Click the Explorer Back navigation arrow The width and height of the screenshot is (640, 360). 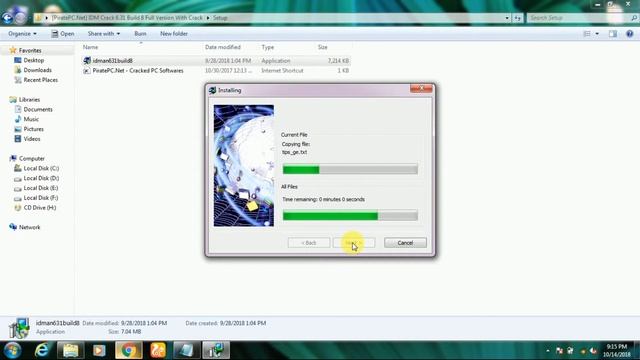pos(8,18)
